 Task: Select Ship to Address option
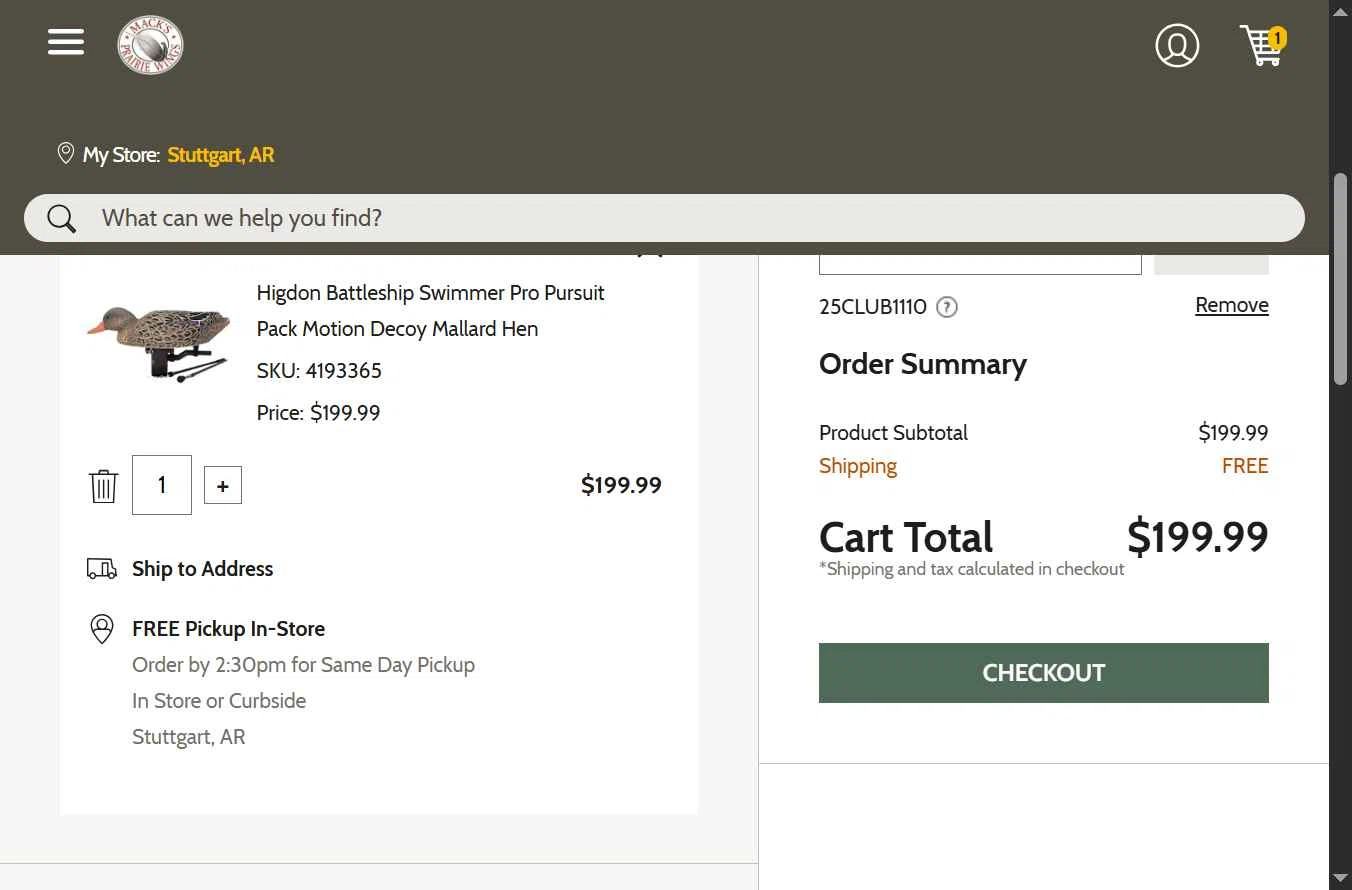[202, 569]
